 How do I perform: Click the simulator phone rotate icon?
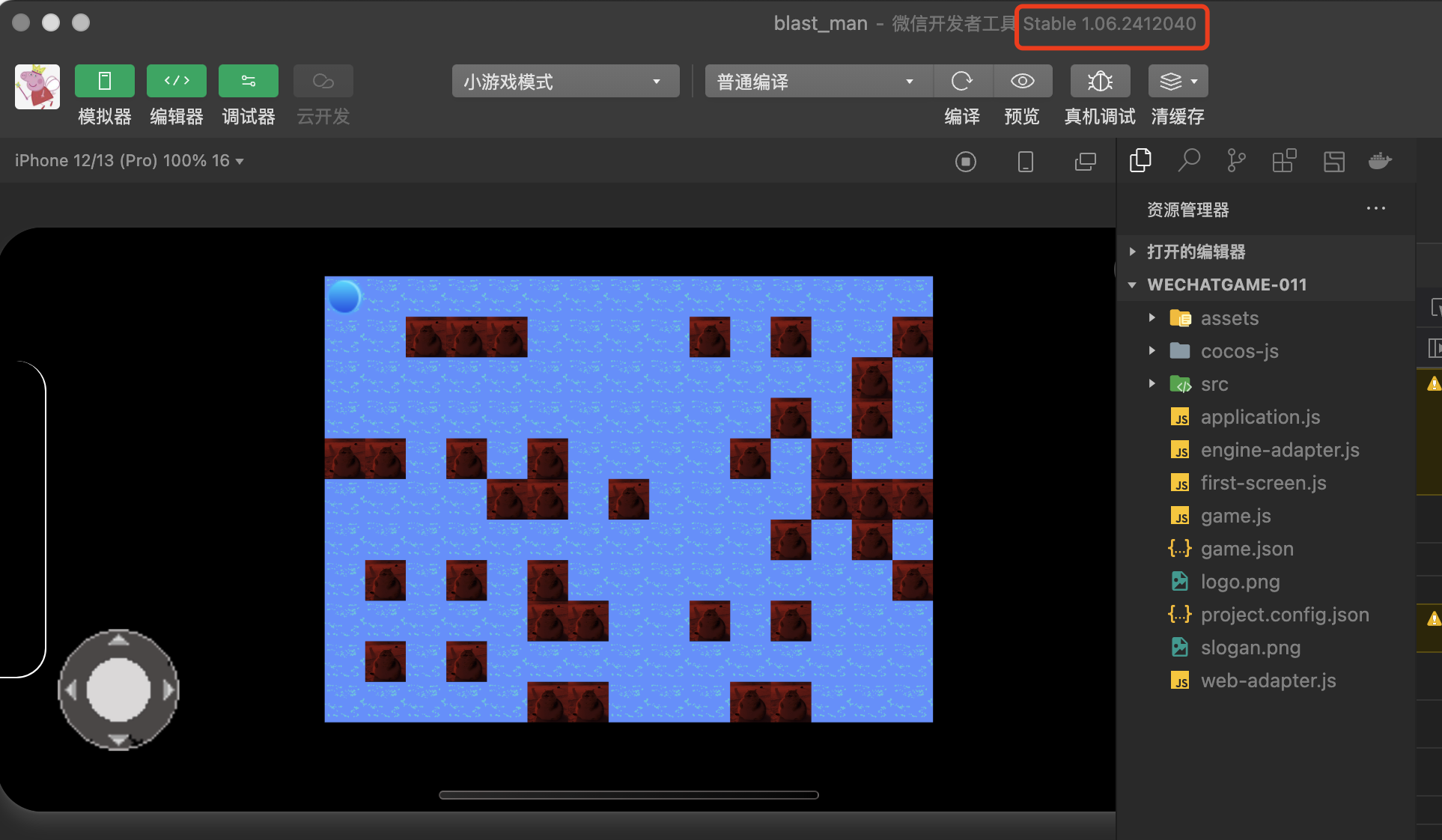[x=1026, y=162]
